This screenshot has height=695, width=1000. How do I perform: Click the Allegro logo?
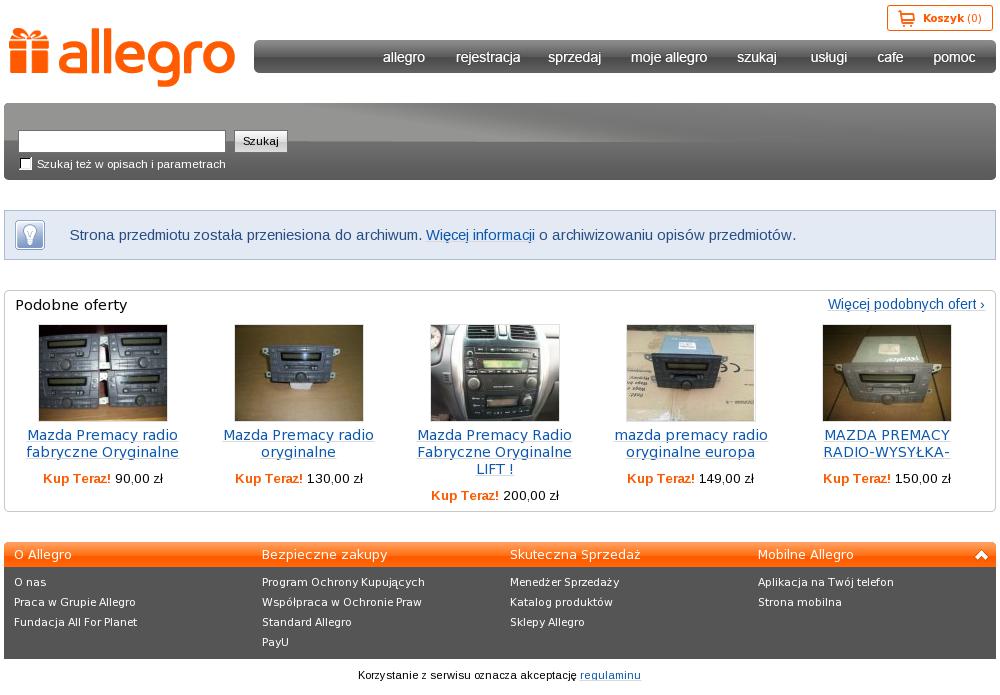[x=122, y=56]
